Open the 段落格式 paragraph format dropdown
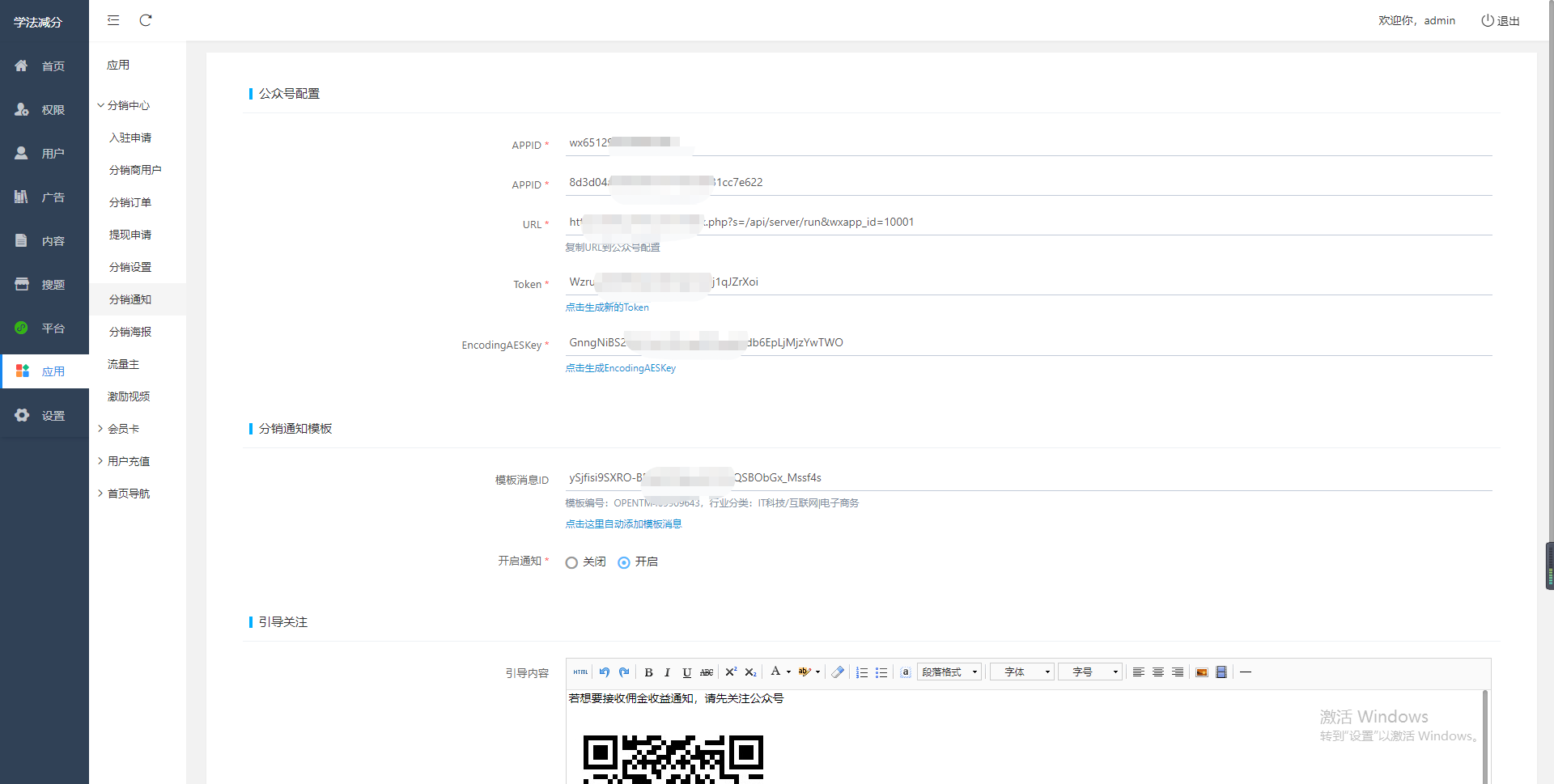 pos(949,672)
